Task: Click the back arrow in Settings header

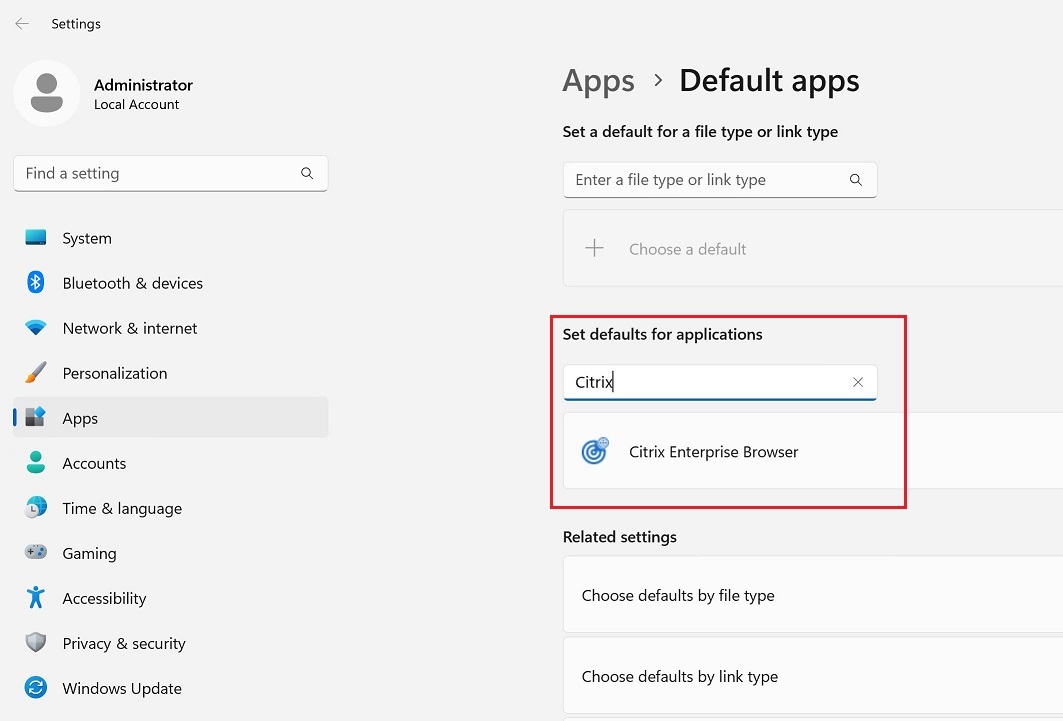Action: pos(22,24)
